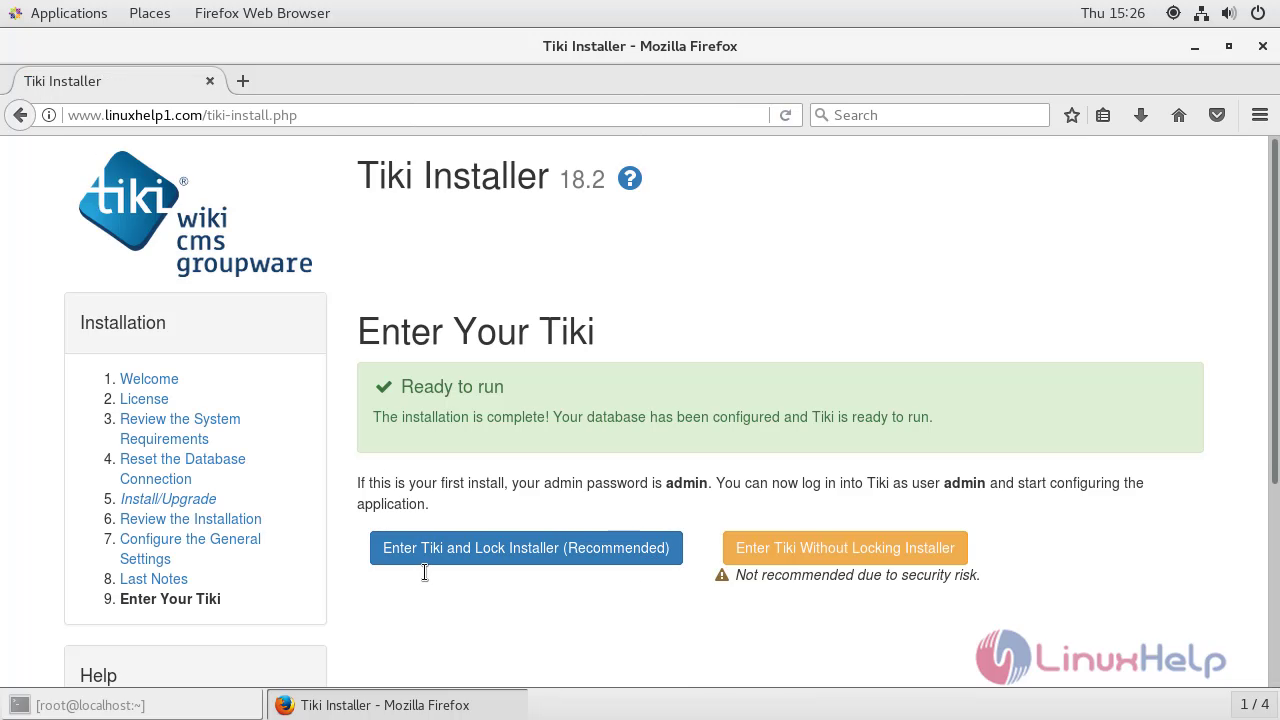Click the accessibility icon in top panel
The image size is (1280, 720).
pyautogui.click(x=1173, y=13)
